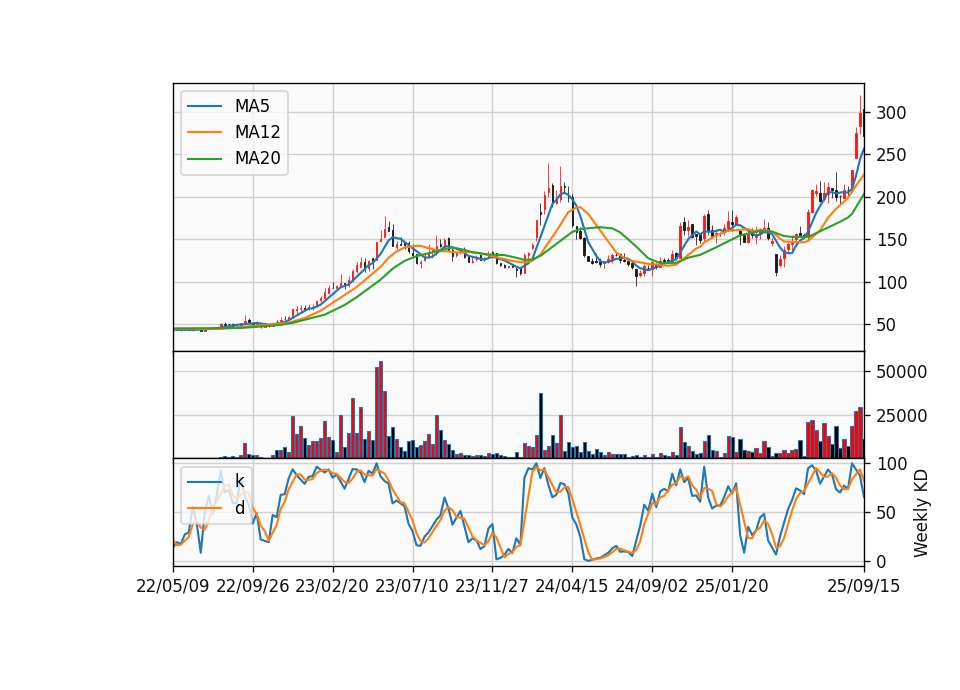Click the orange MA12 legend line sample
The height and width of the screenshot is (690, 960).
[204, 132]
